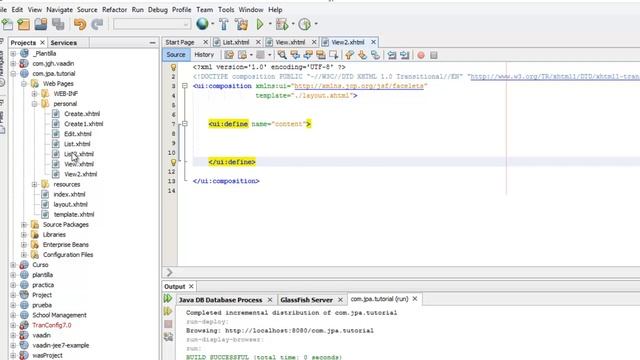This screenshot has height=360, width=640.
Task: Close the Projects tab
Action: coord(42,42)
